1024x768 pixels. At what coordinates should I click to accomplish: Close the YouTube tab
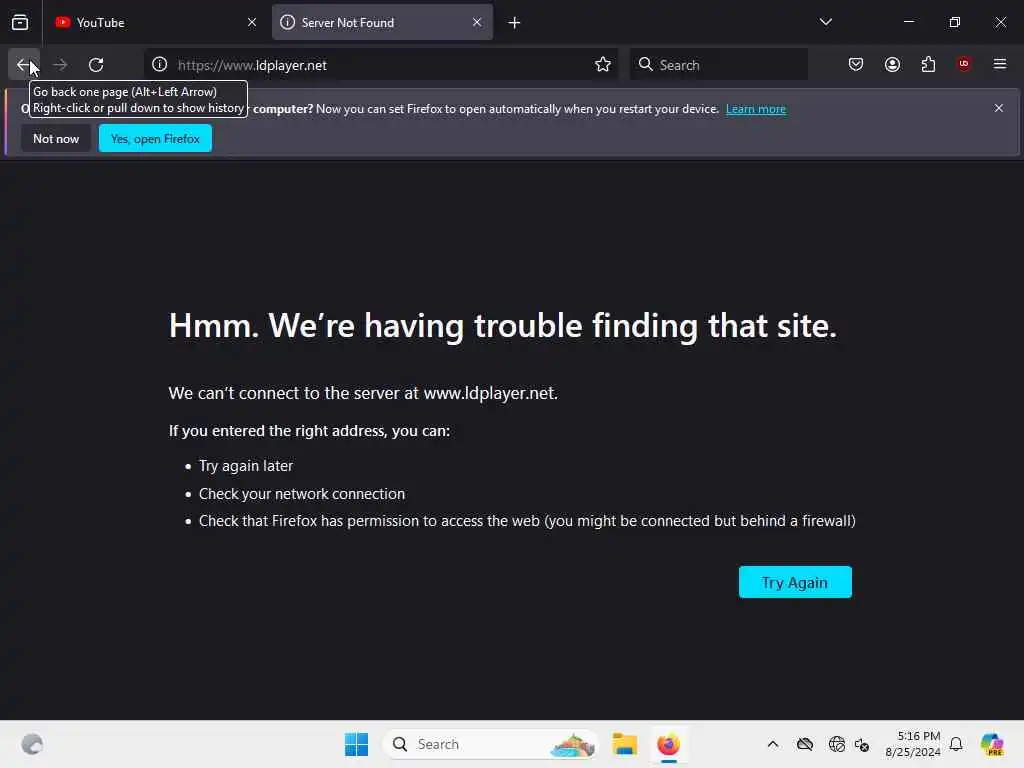tap(251, 22)
